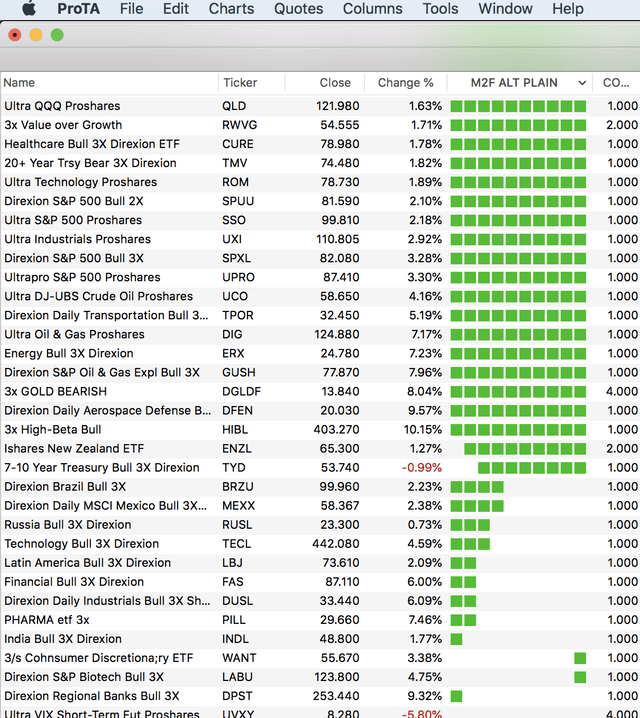The width and height of the screenshot is (640, 718).
Task: Open the Quotes menu
Action: (x=298, y=9)
